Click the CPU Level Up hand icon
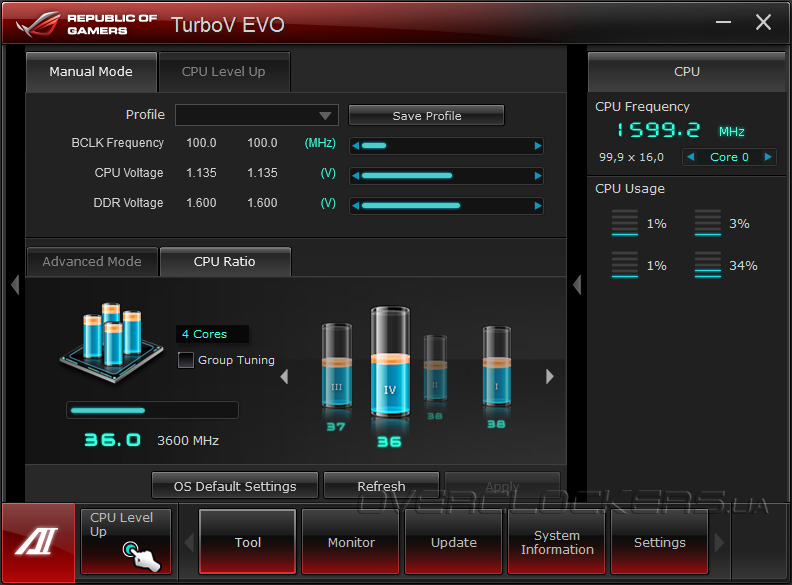Image resolution: width=792 pixels, height=585 pixels. (141, 556)
